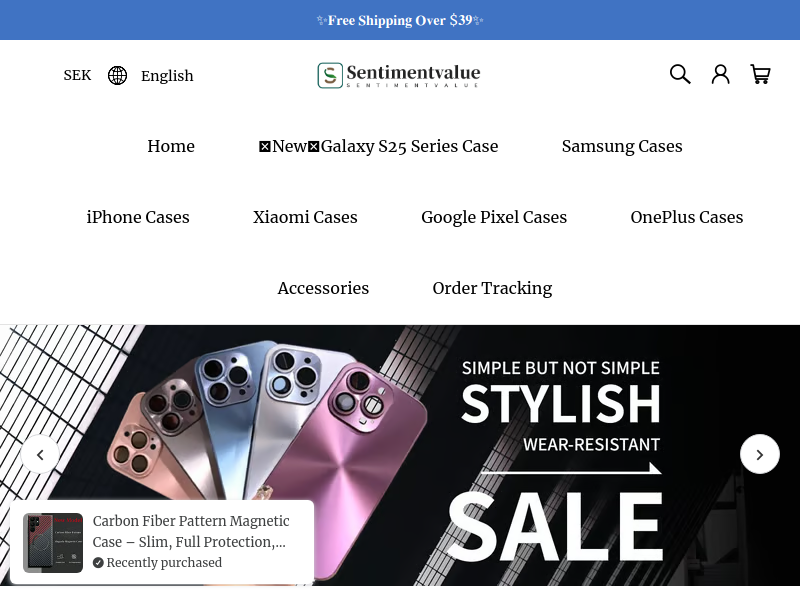Open the Accessories page
The width and height of the screenshot is (800, 600).
(323, 288)
